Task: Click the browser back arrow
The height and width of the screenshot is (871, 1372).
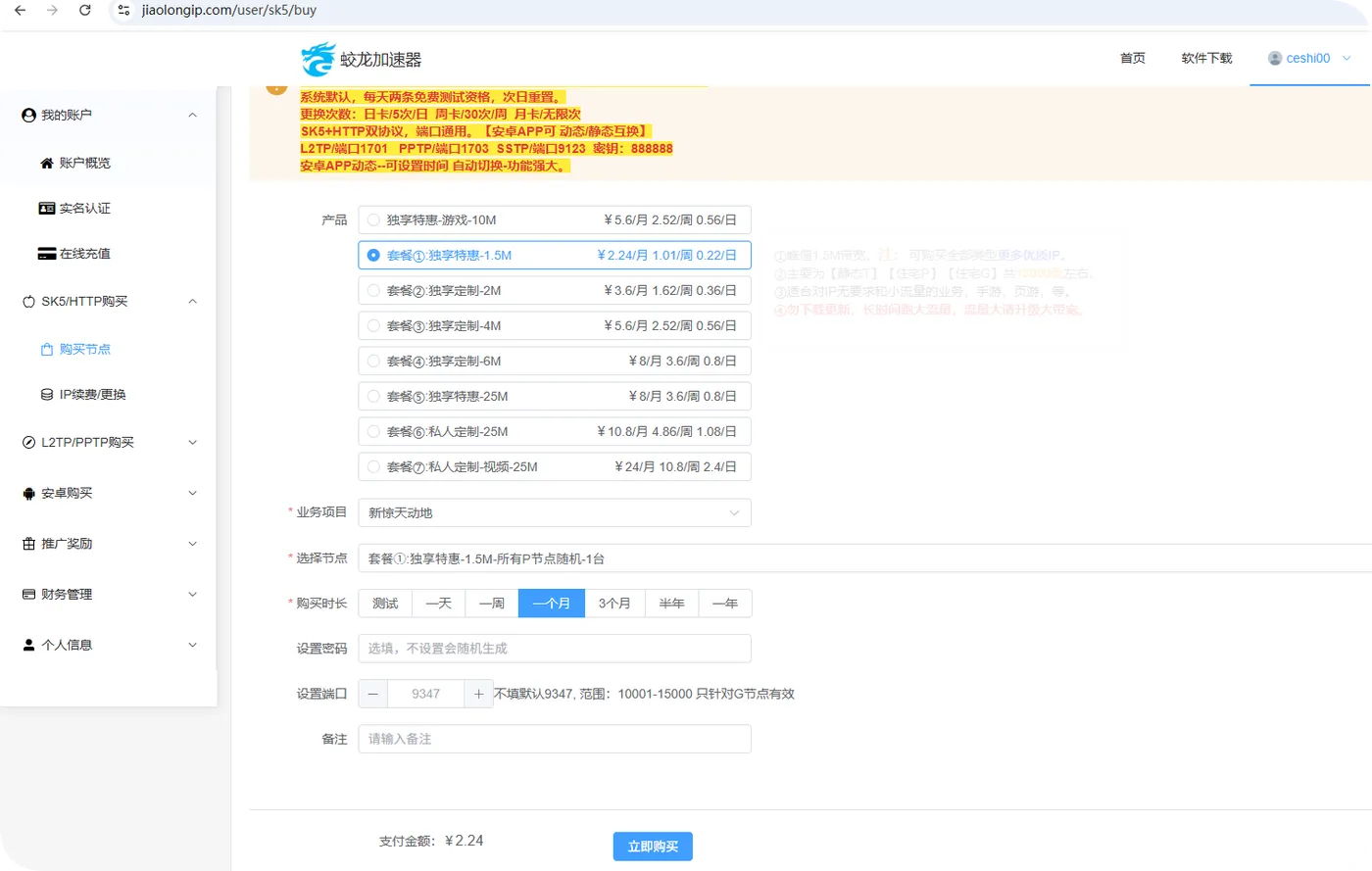Action: (x=20, y=11)
